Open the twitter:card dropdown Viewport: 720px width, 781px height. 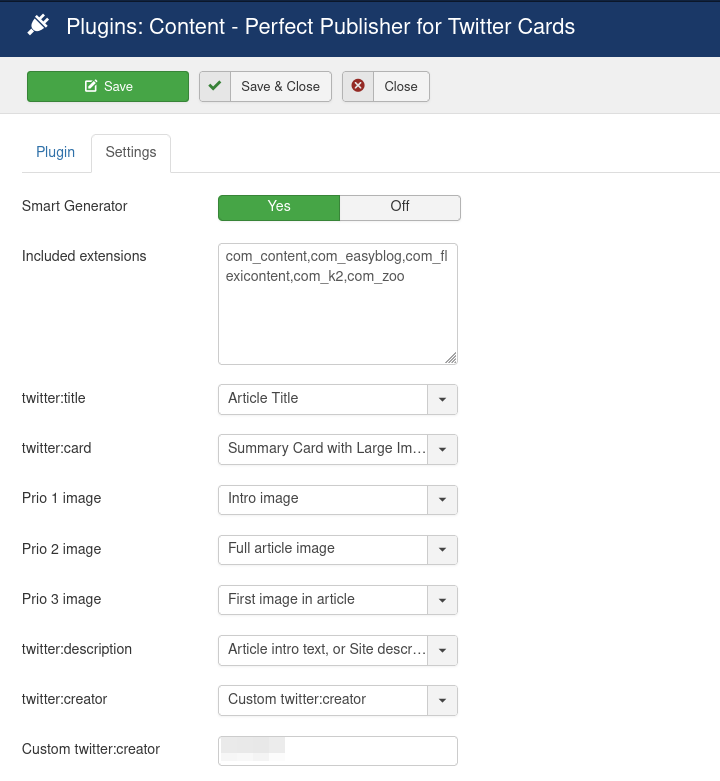pyautogui.click(x=338, y=449)
